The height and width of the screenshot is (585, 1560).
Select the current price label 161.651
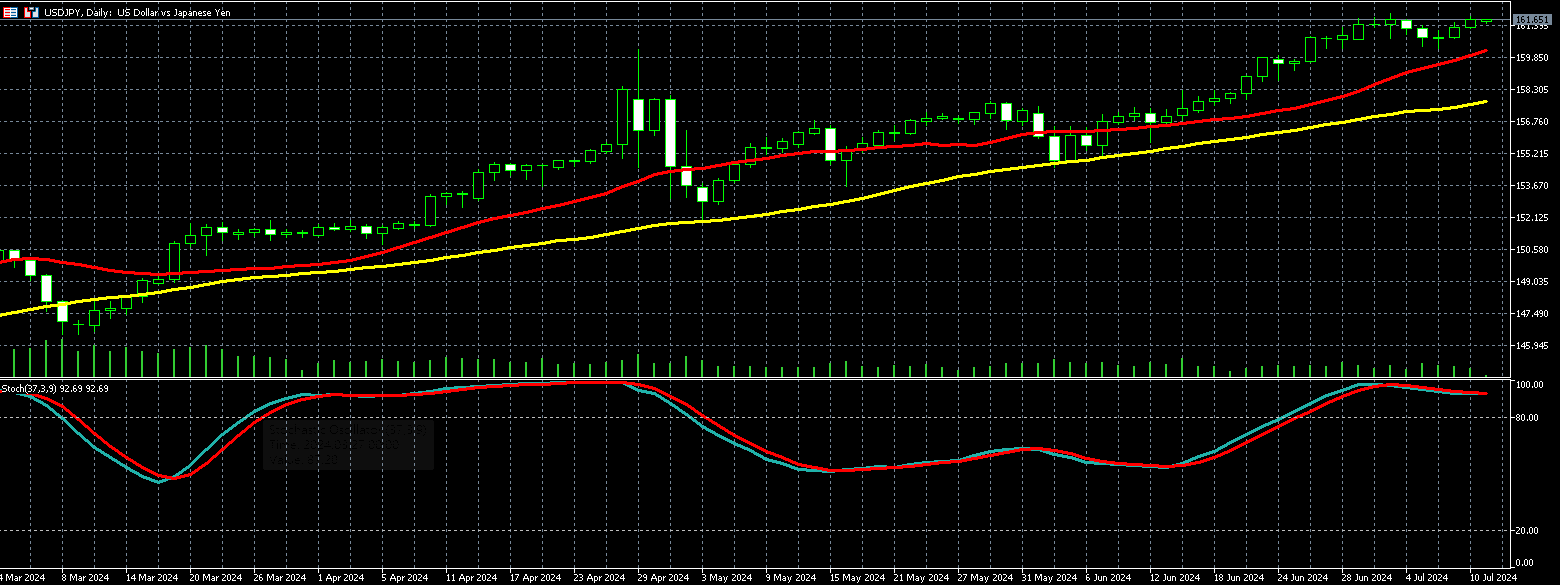(x=1531, y=20)
